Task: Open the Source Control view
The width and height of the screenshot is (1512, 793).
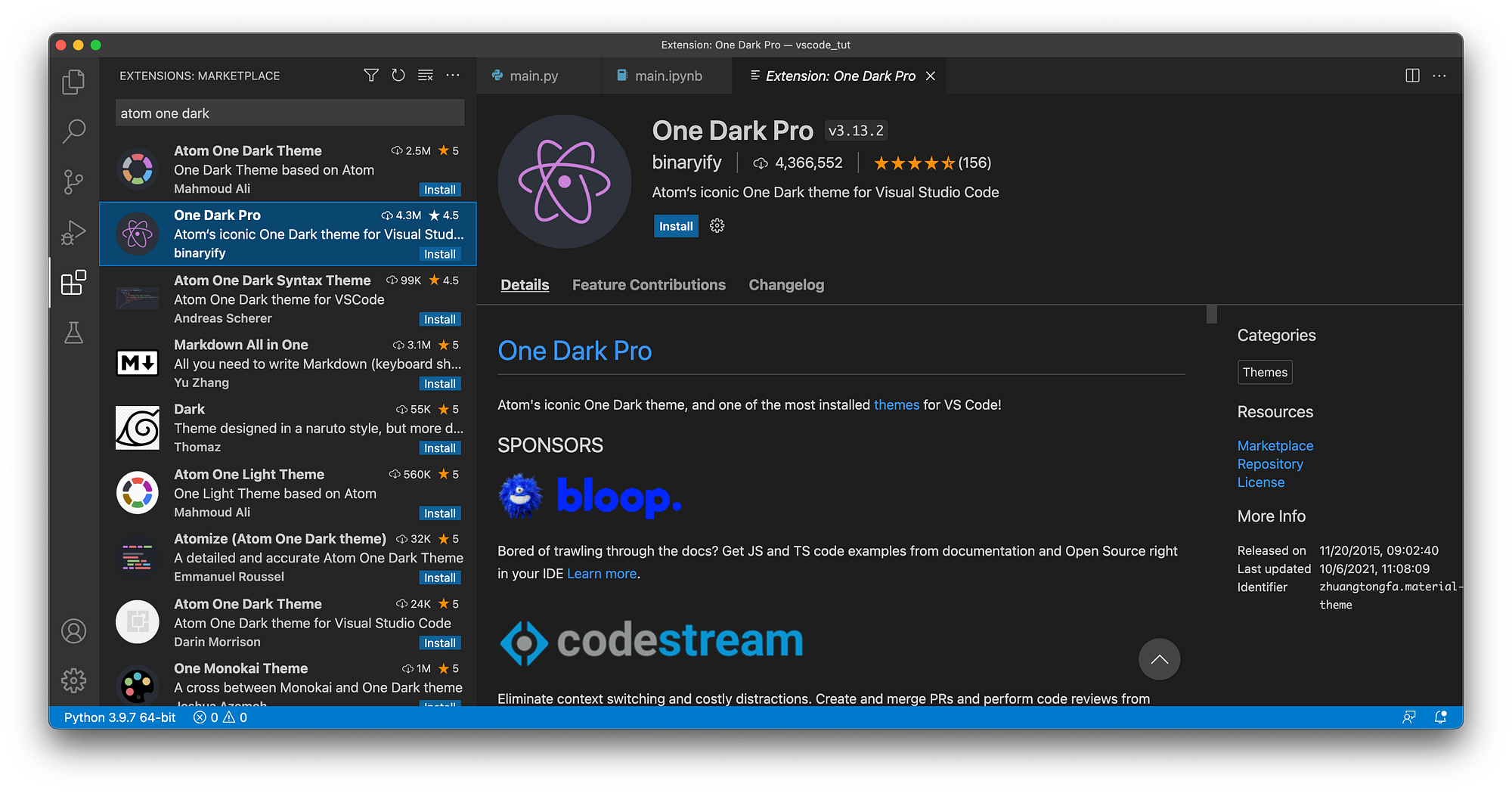Action: coord(73,181)
